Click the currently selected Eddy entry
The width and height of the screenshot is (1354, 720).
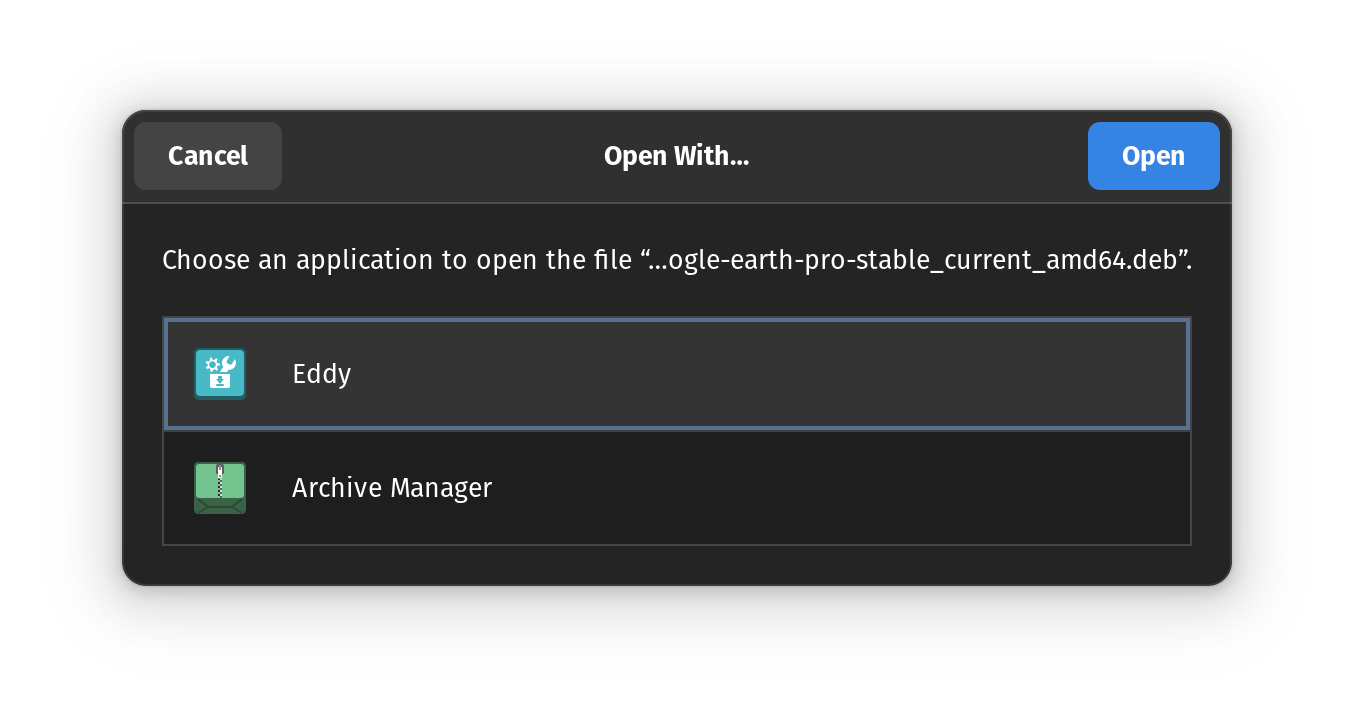[x=676, y=373]
